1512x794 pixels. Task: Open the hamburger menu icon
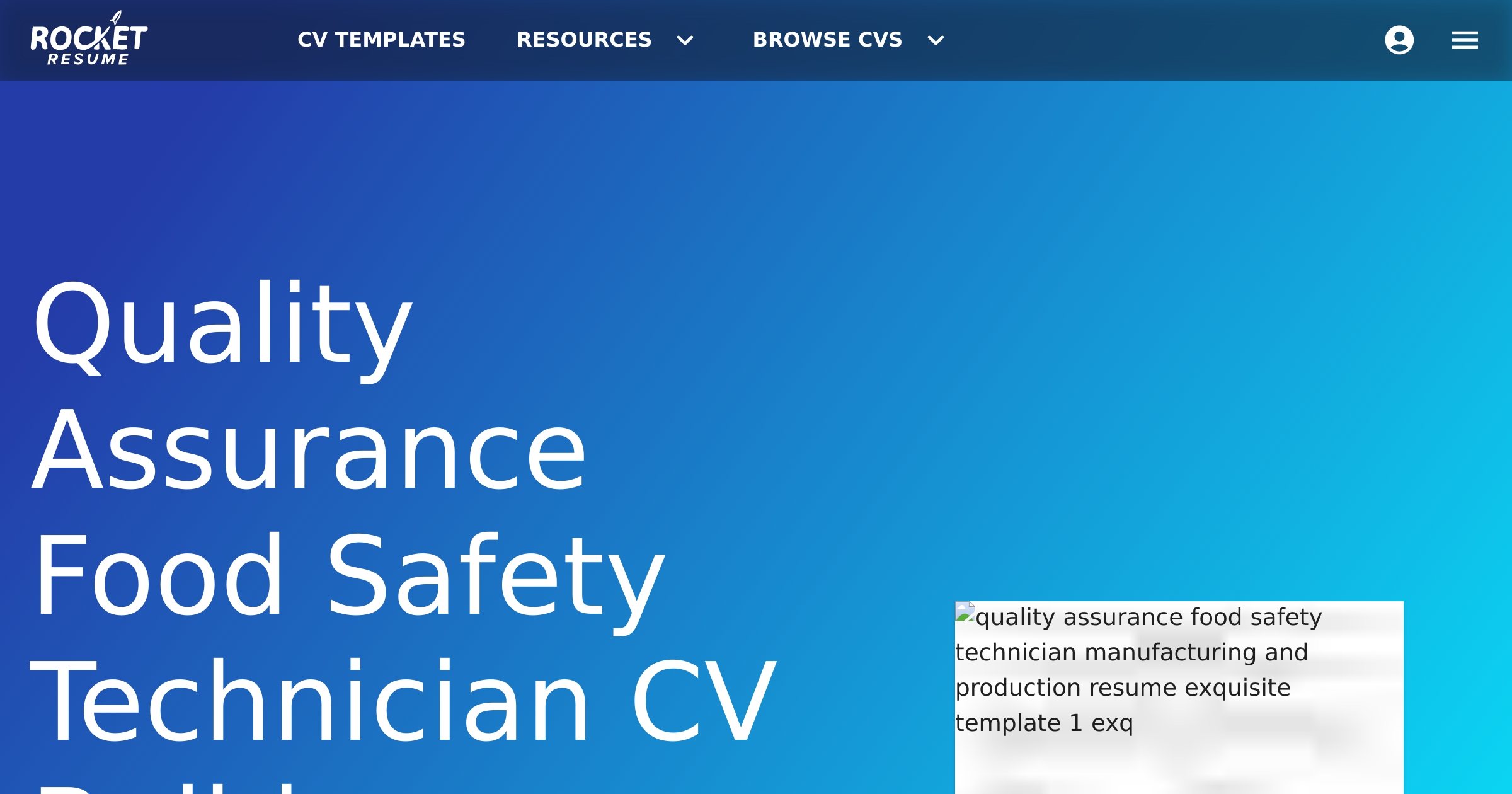(x=1465, y=40)
